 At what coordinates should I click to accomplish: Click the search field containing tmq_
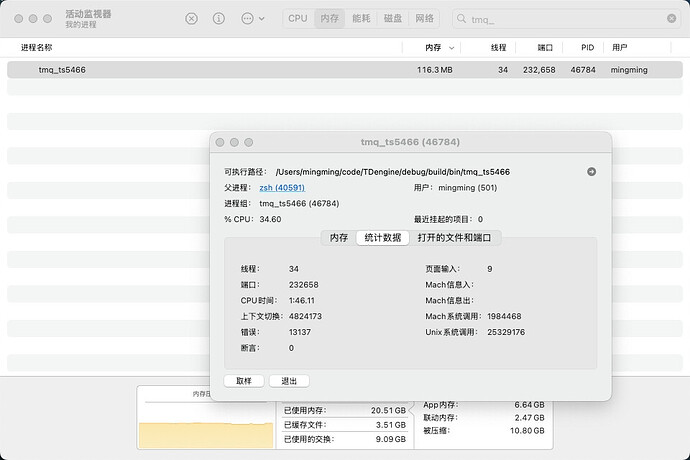coord(560,18)
